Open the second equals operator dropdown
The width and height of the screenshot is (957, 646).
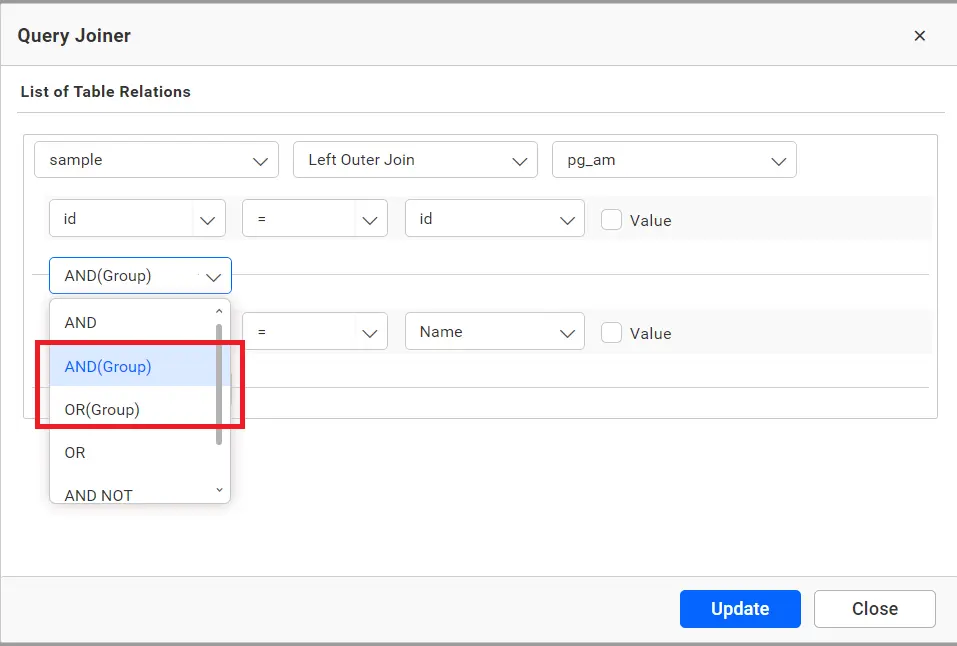(314, 332)
